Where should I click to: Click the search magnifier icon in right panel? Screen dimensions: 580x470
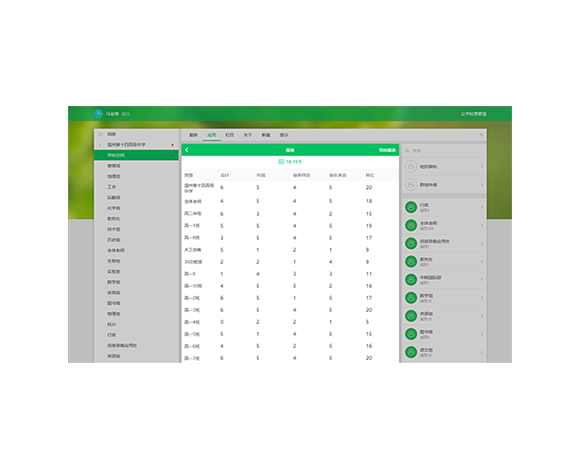[407, 151]
